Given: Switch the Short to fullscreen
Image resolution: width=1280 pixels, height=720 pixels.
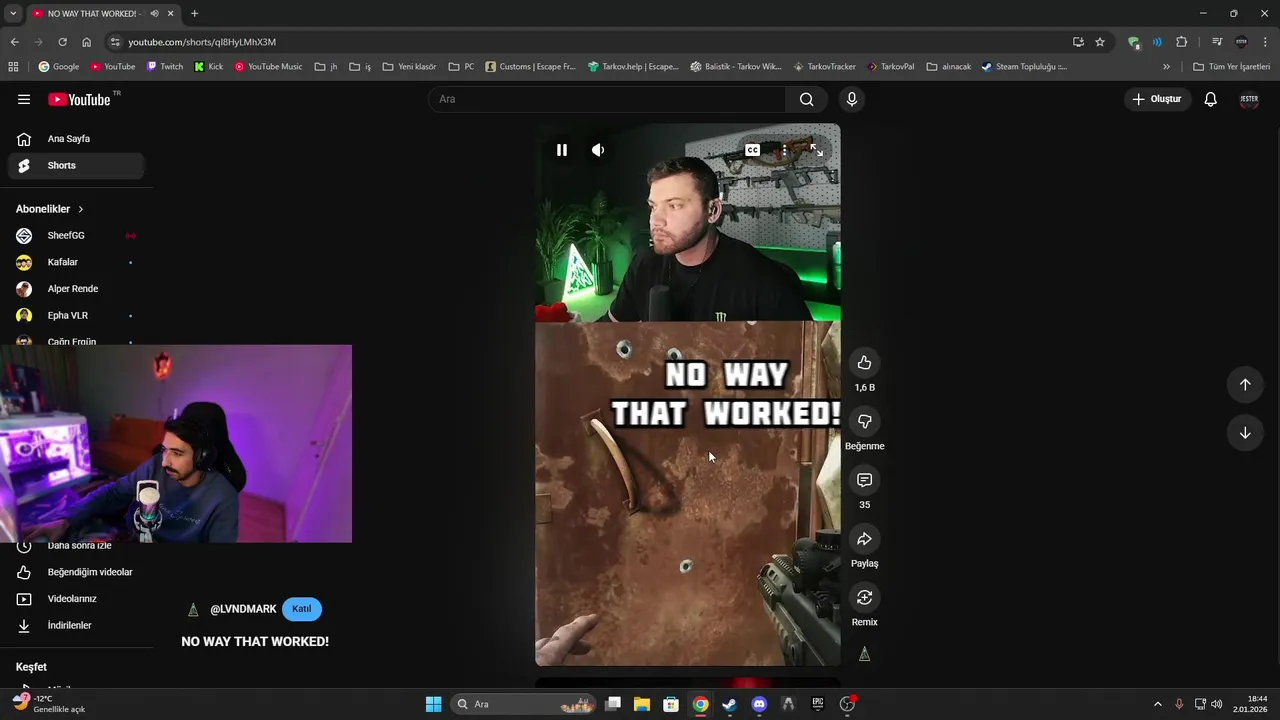Looking at the screenshot, I should click(816, 150).
